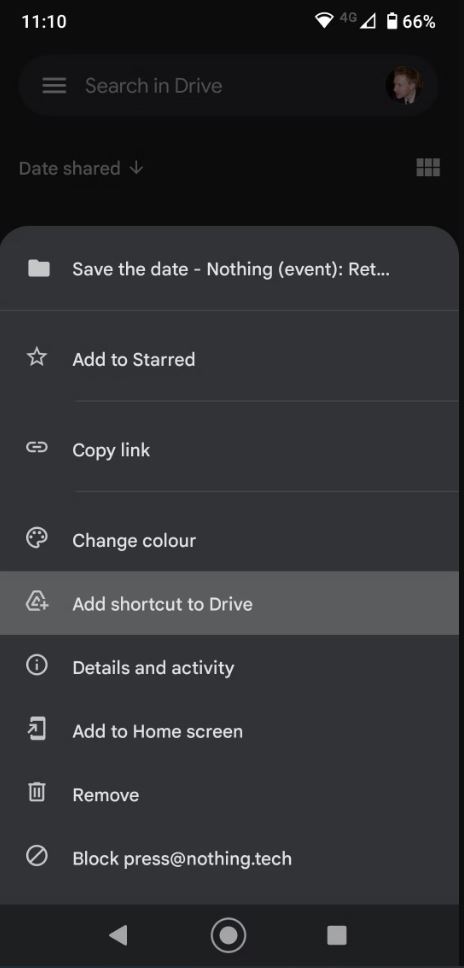Open the Date shared sort options
The image size is (464, 968).
click(70, 169)
